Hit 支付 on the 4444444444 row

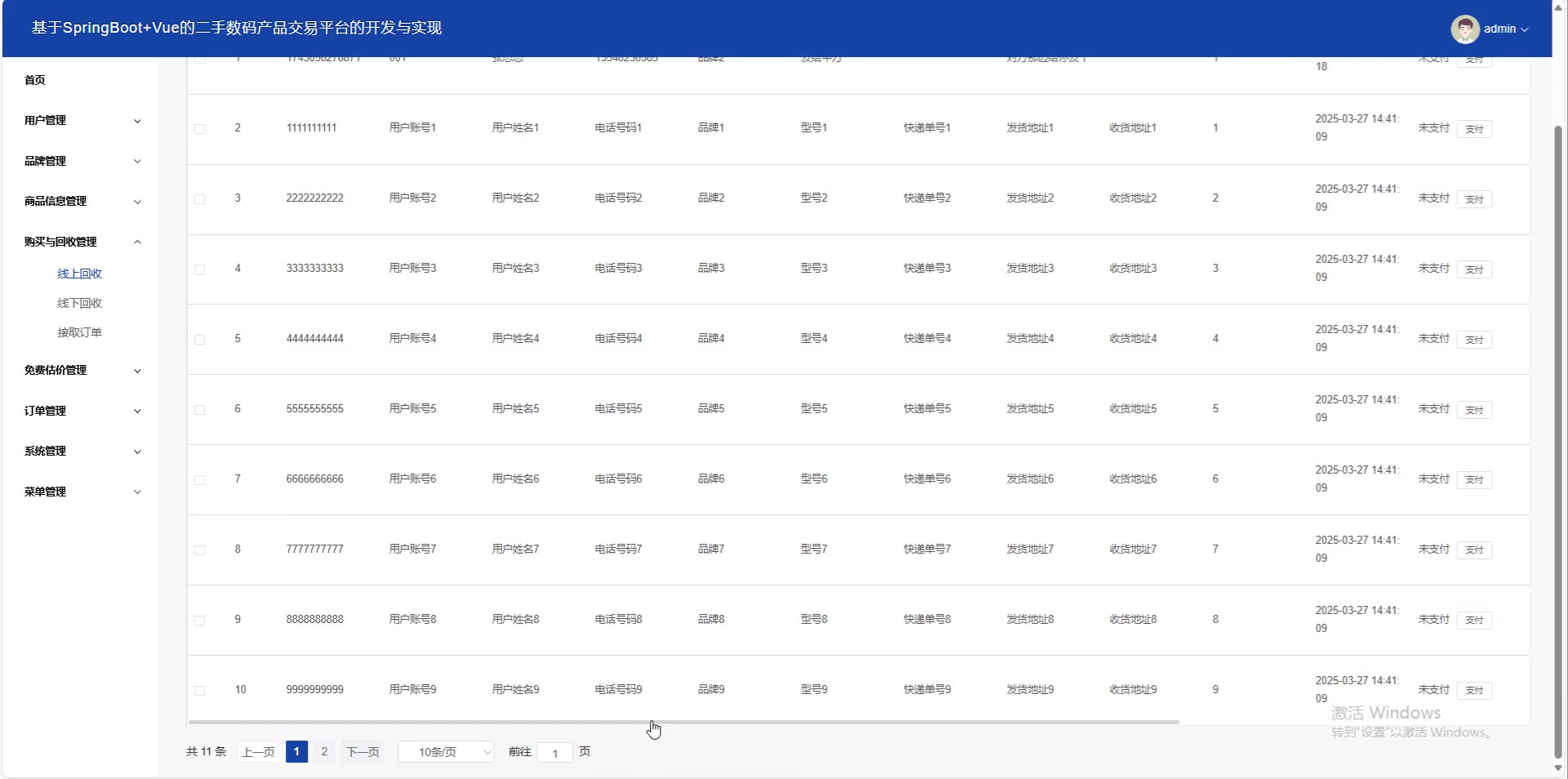(1474, 340)
